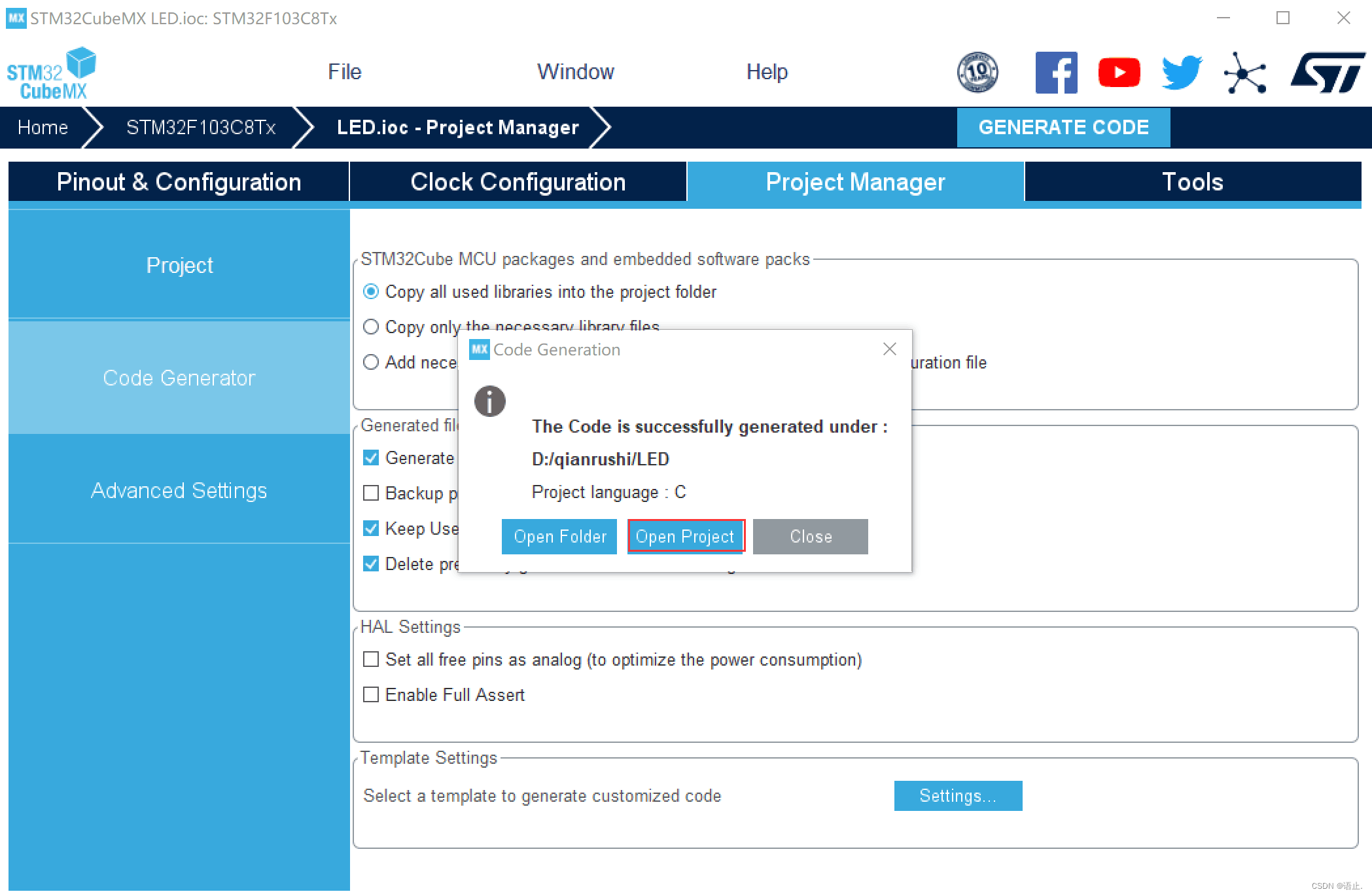This screenshot has height=896, width=1372.
Task: Open the Facebook icon link
Action: coord(1056,72)
